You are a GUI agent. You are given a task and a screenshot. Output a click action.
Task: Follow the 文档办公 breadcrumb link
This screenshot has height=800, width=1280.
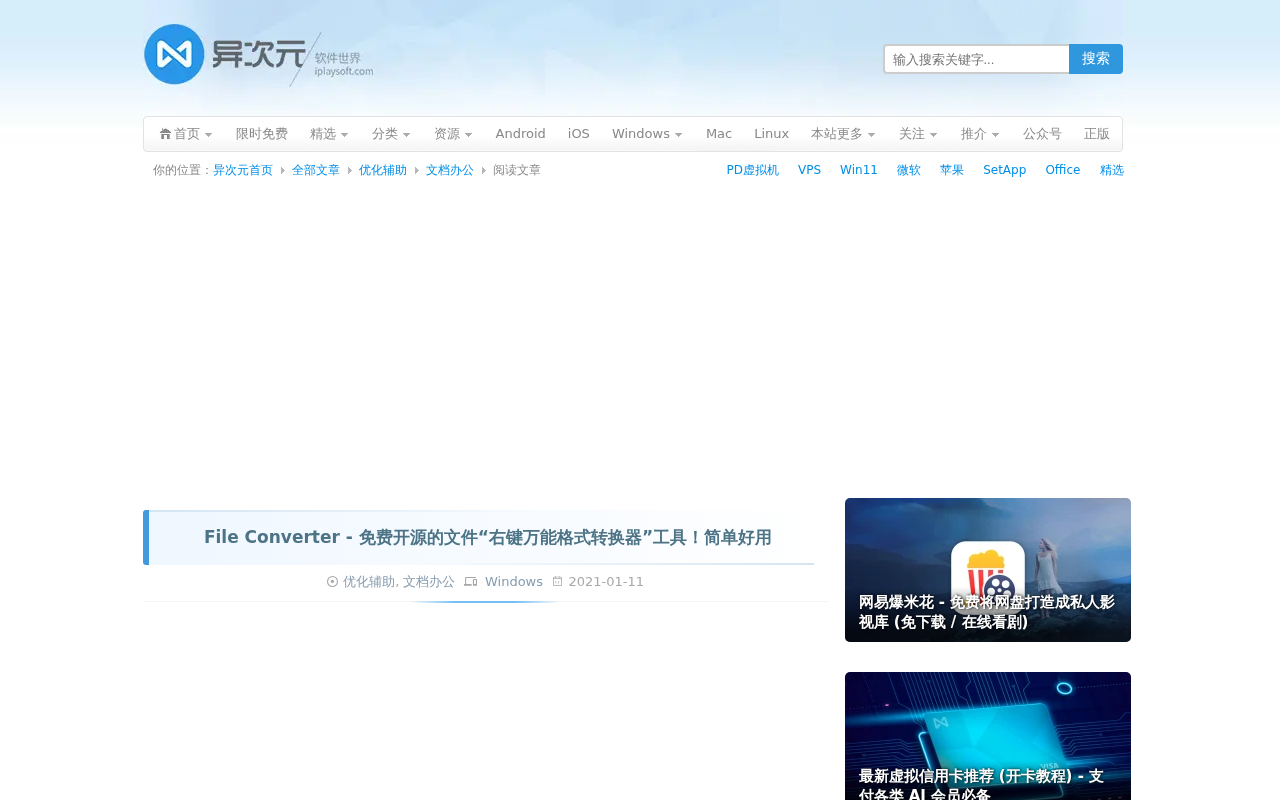tap(450, 171)
